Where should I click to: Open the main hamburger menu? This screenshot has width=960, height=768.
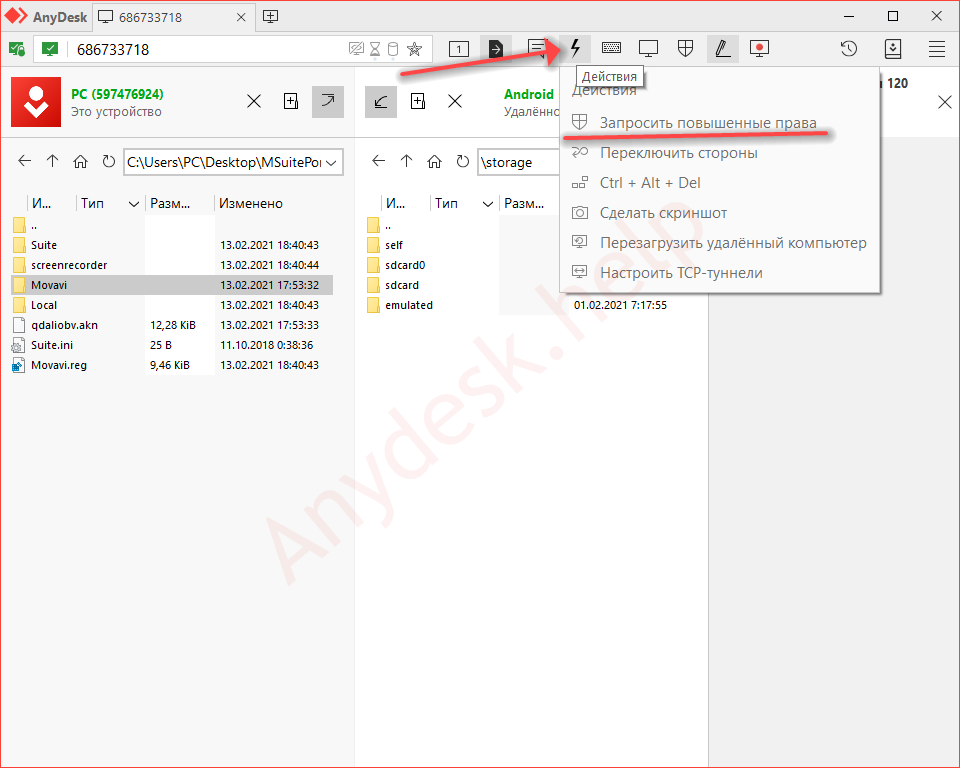point(936,48)
